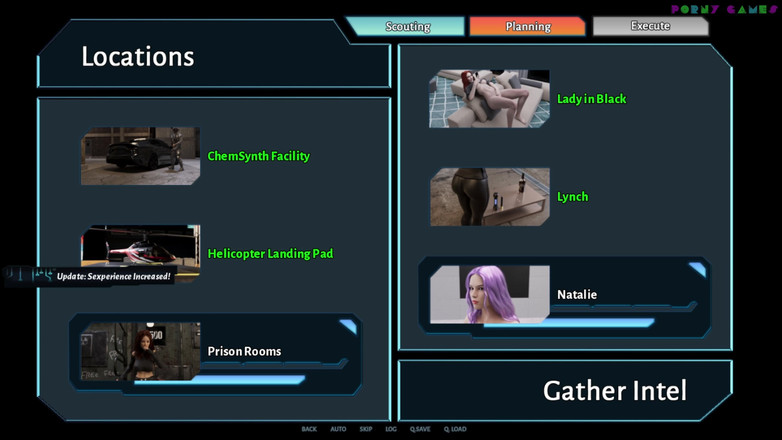This screenshot has width=782, height=440.
Task: Click the Gather Intel button
Action: pyautogui.click(x=614, y=391)
